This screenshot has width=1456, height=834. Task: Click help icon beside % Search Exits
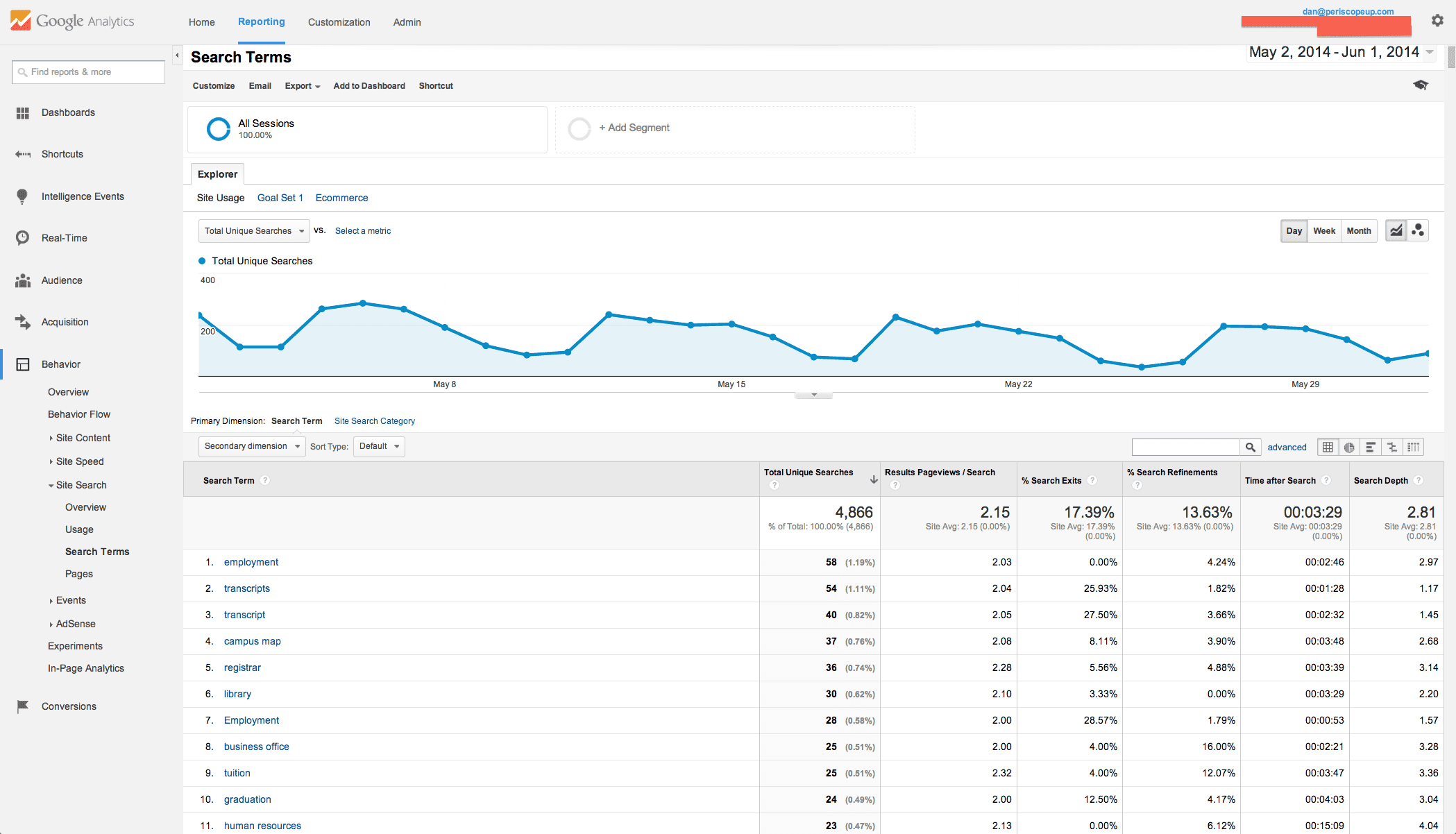pos(1092,480)
